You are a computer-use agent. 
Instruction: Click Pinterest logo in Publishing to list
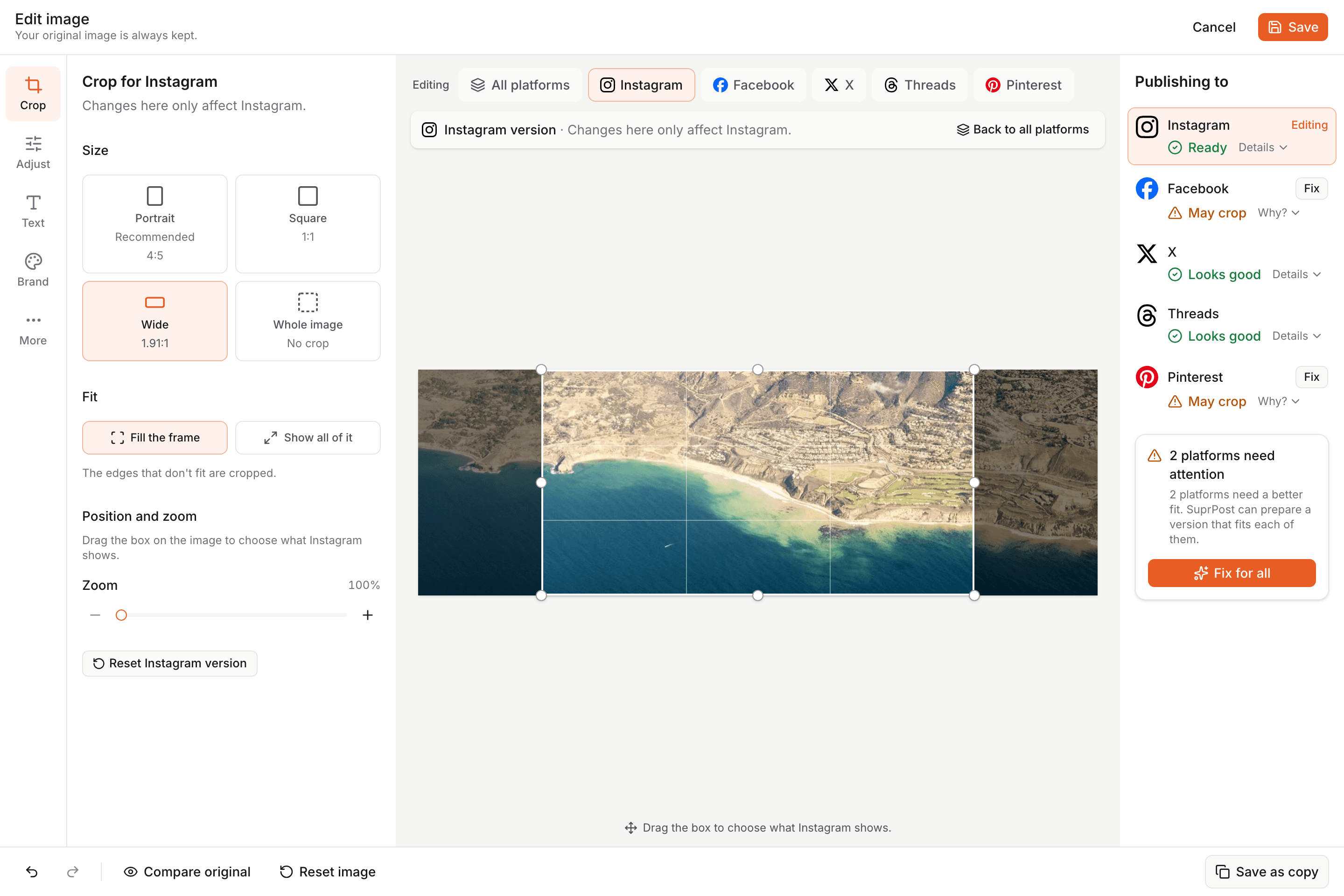[x=1146, y=377]
